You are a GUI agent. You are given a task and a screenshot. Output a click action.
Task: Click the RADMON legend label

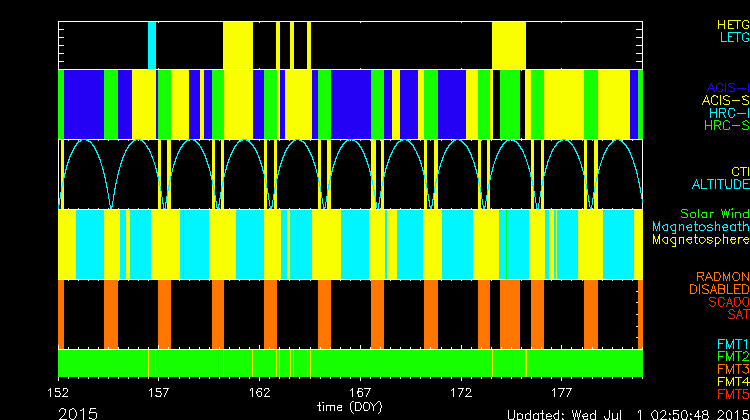tap(723, 276)
